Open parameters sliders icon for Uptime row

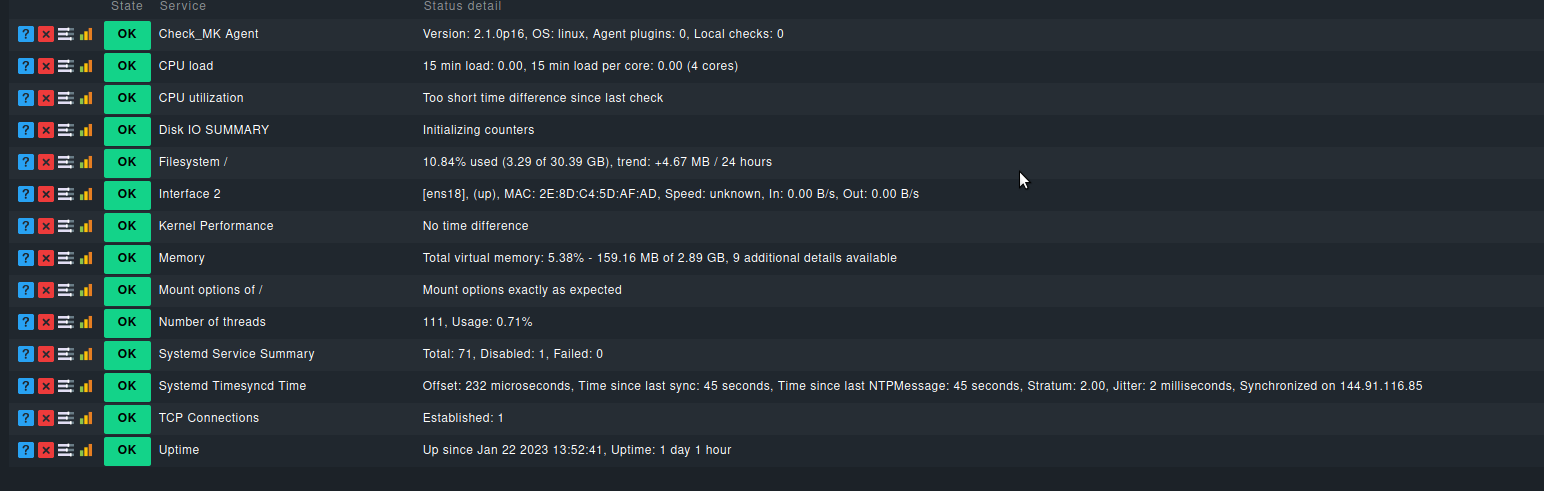pos(66,450)
